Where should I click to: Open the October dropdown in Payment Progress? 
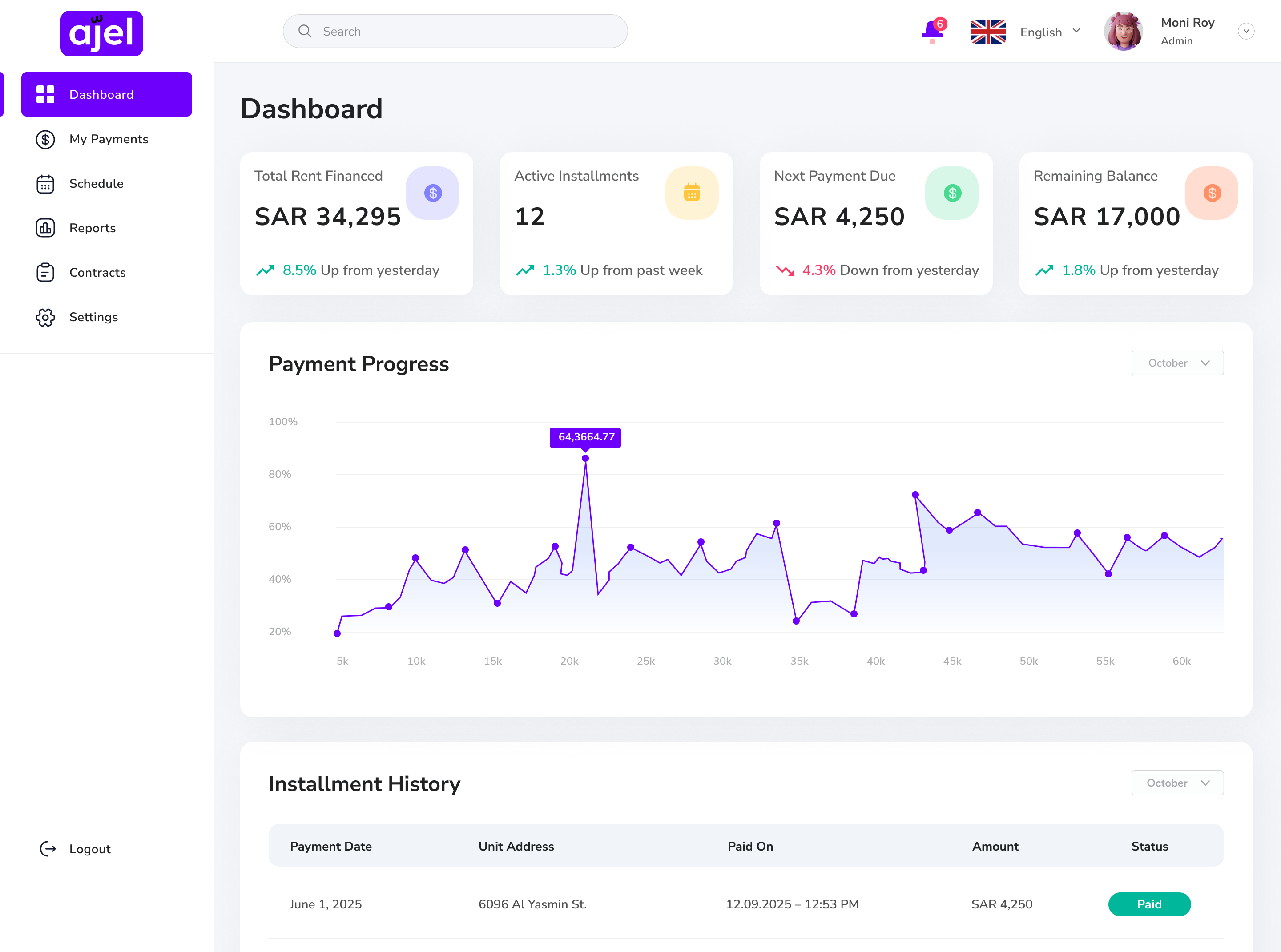[x=1177, y=363]
